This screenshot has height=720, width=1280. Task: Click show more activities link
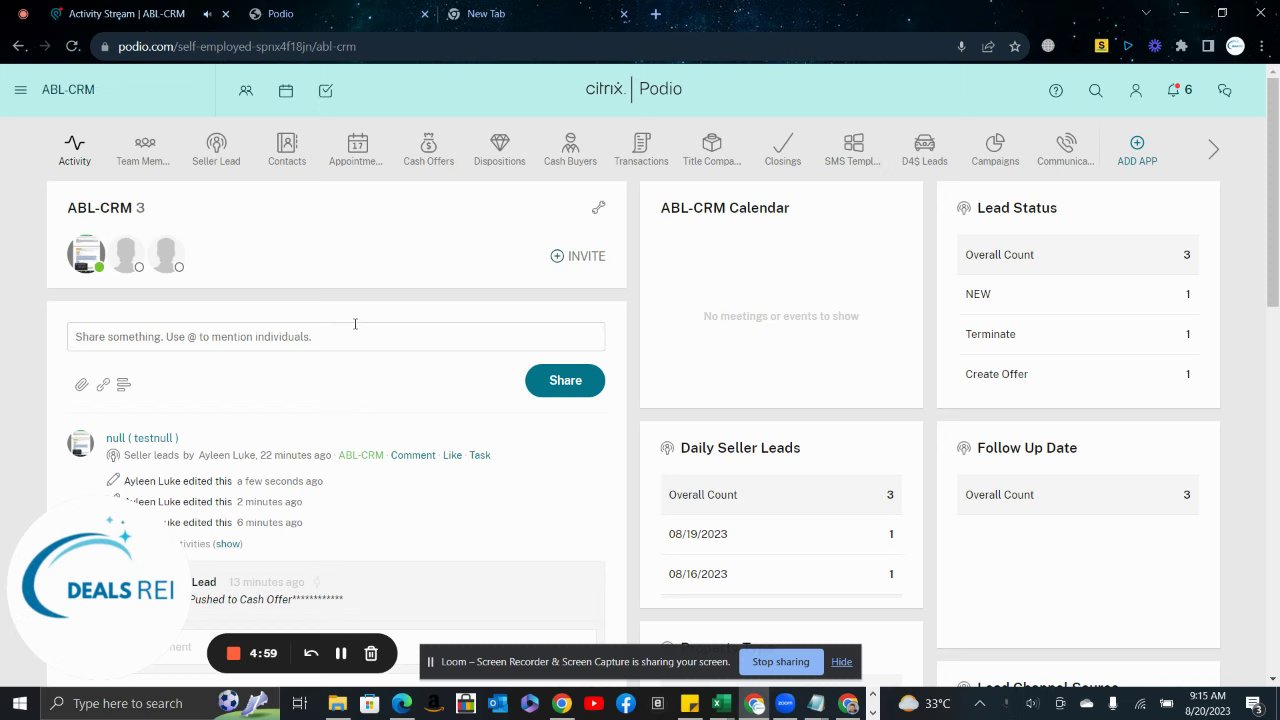(x=228, y=544)
